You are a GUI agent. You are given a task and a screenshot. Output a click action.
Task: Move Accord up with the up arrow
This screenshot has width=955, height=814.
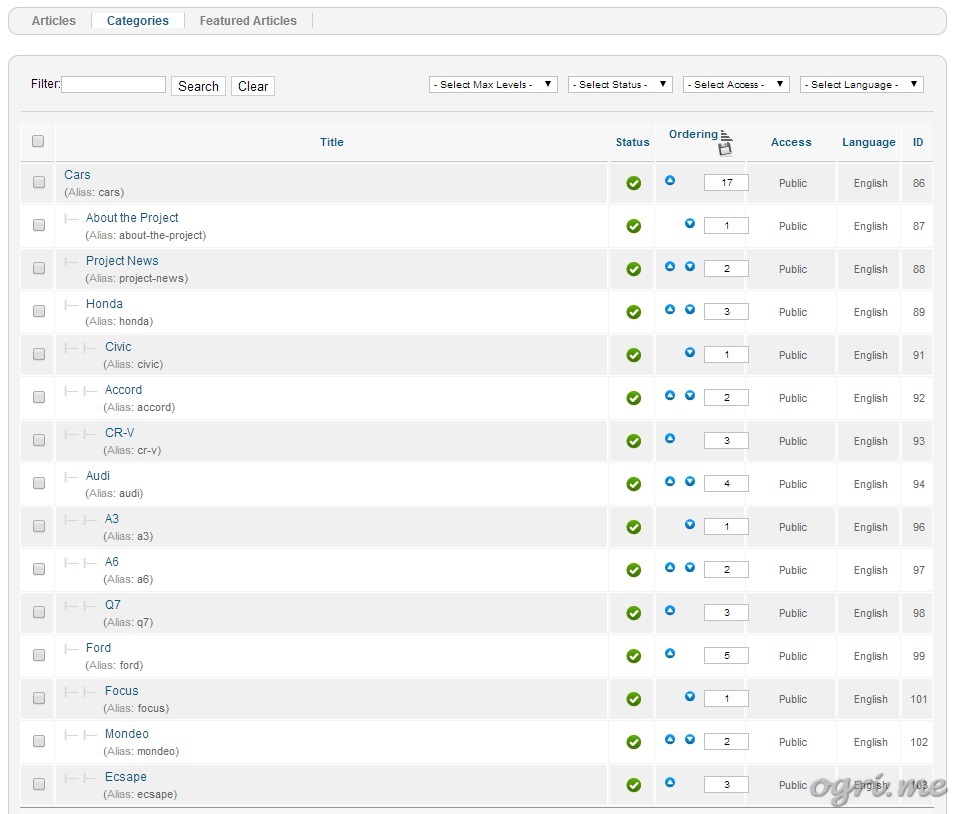tap(670, 395)
